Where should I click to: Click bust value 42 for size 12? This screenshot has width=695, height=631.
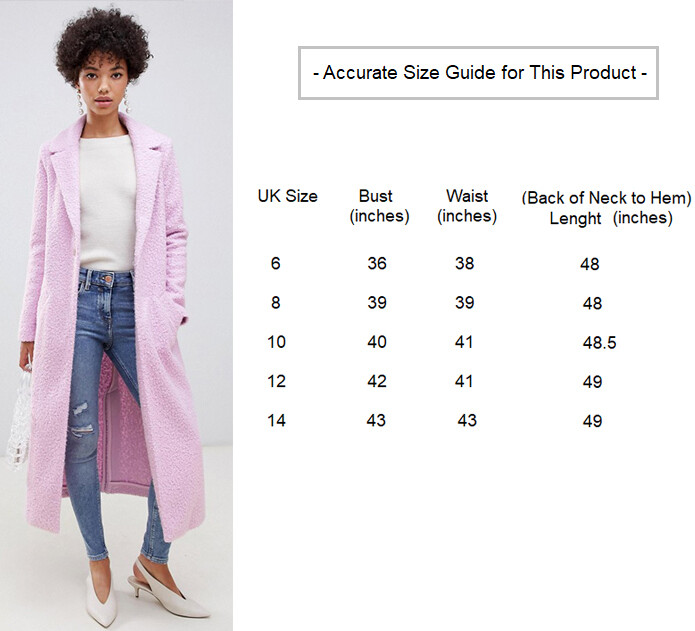point(376,381)
